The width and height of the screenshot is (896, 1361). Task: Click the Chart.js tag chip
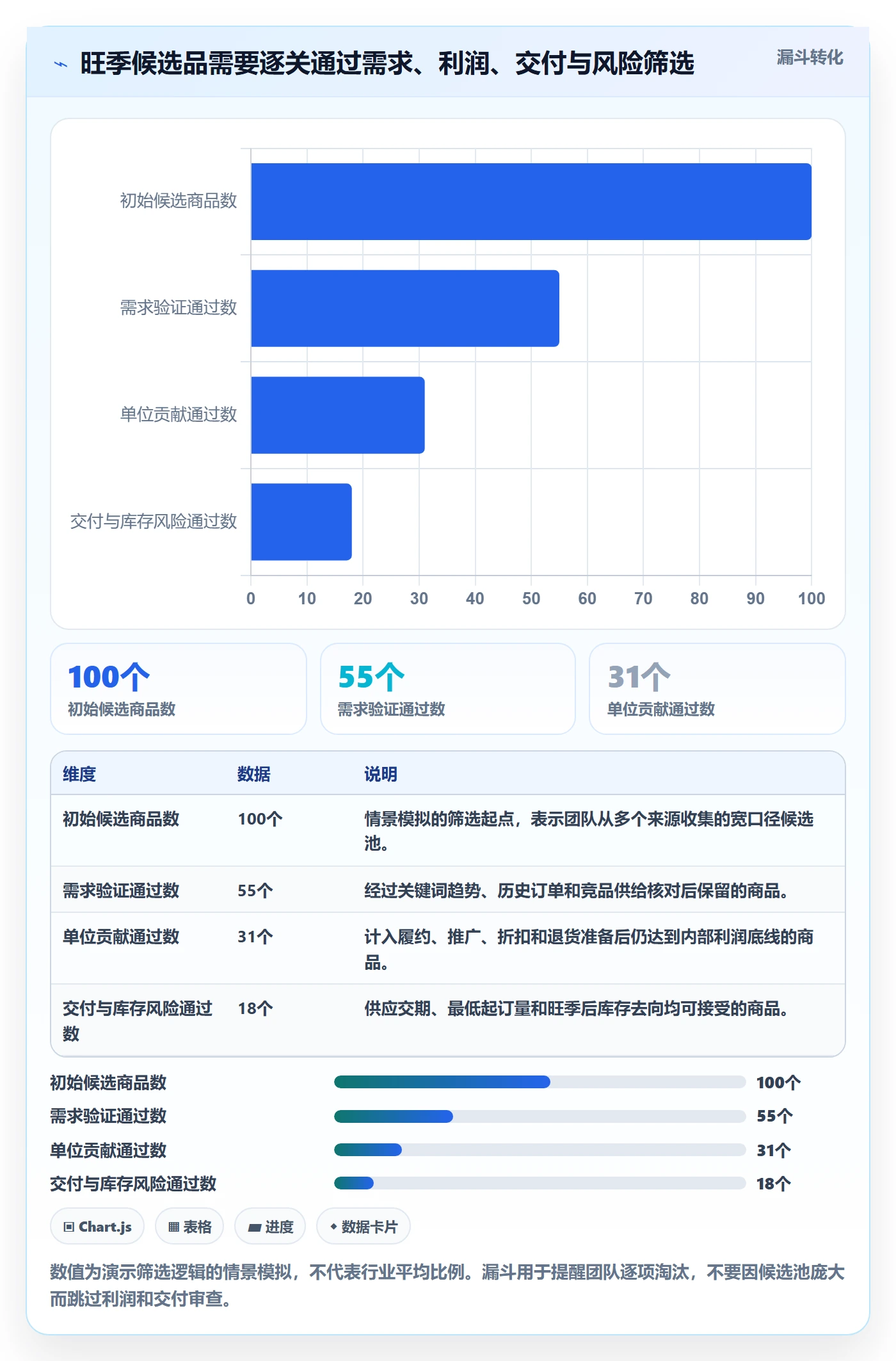coord(97,1227)
